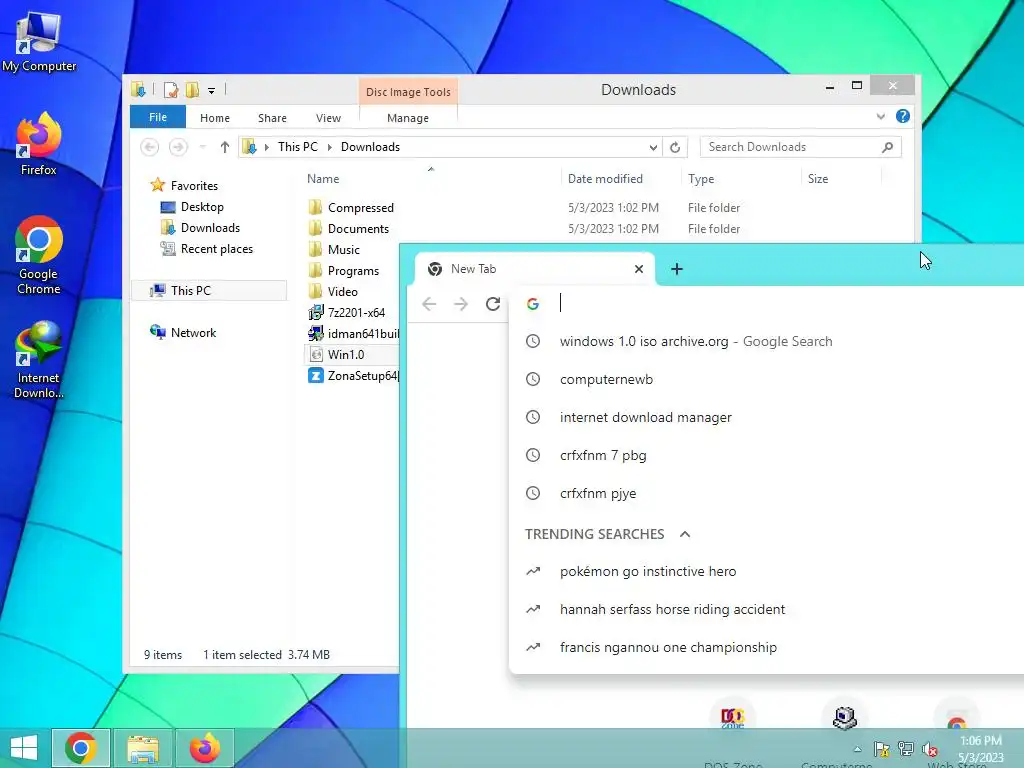Select the 7z2201-x64 installer file

(x=356, y=312)
